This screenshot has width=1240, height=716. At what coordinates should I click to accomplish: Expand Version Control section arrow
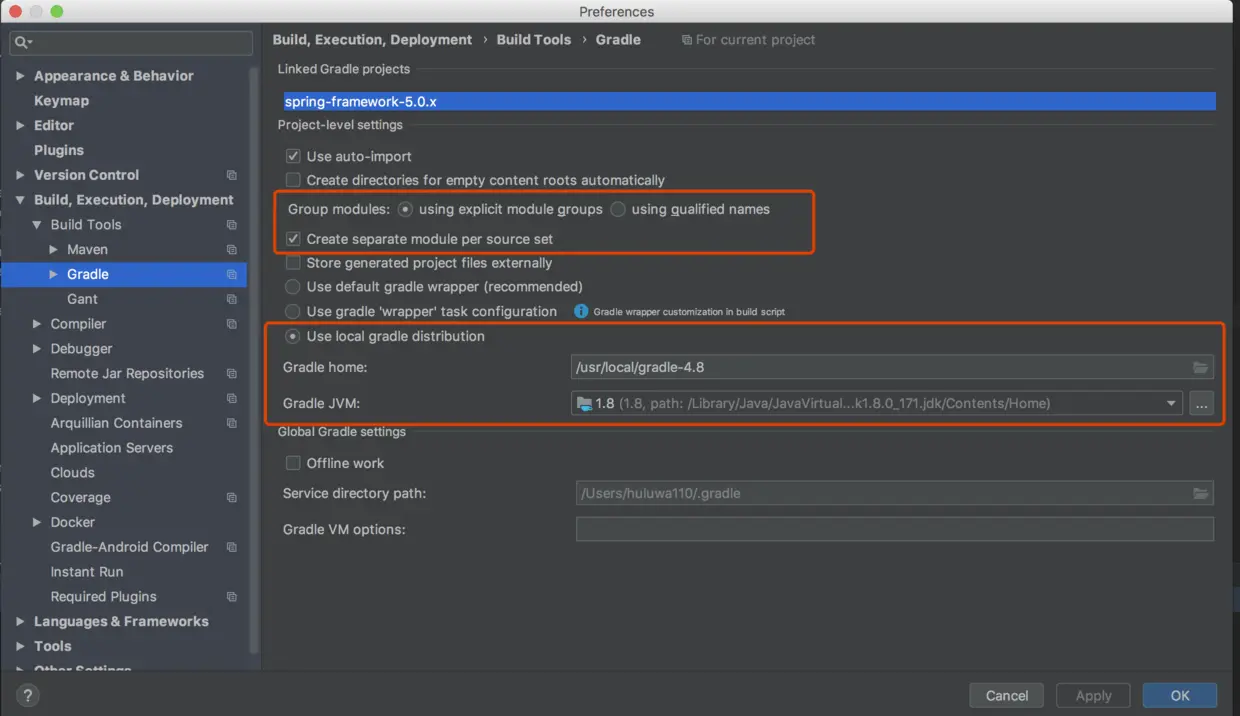20,175
